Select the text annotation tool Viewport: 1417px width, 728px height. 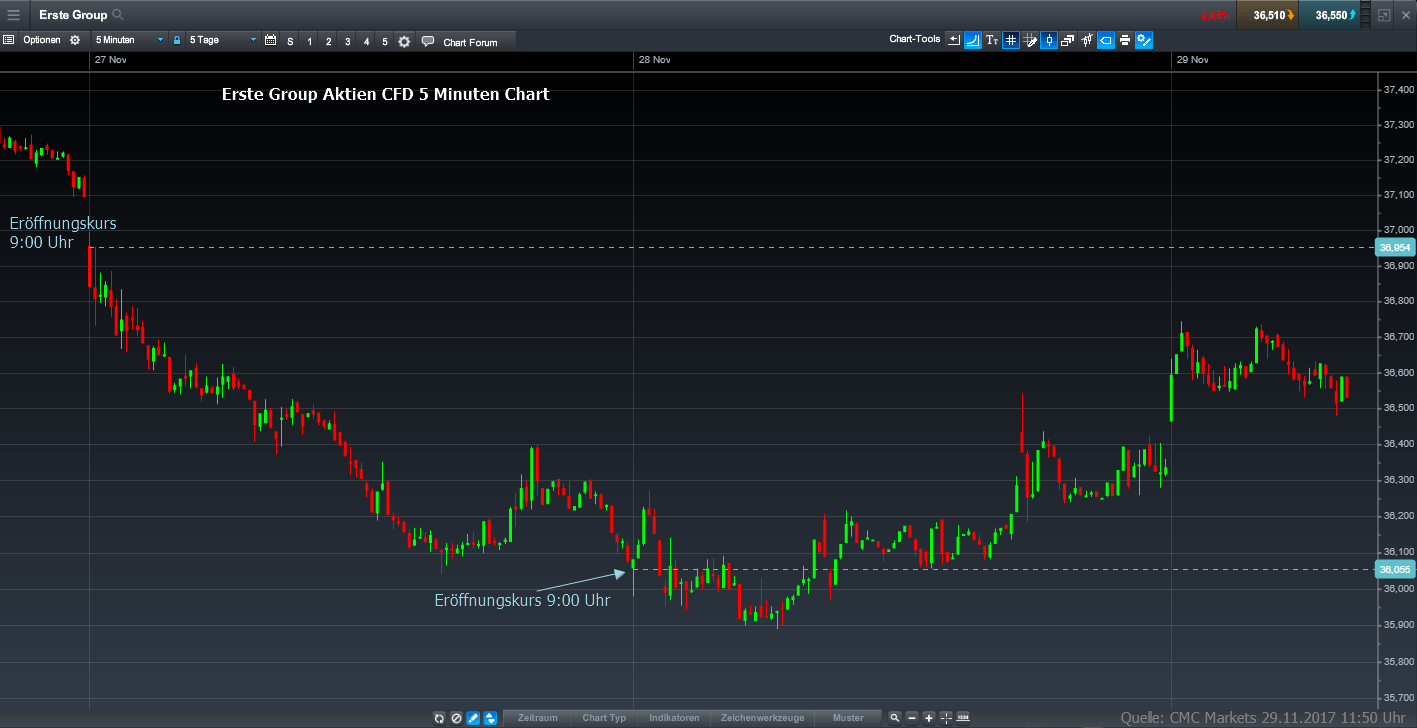pyautogui.click(x=992, y=40)
